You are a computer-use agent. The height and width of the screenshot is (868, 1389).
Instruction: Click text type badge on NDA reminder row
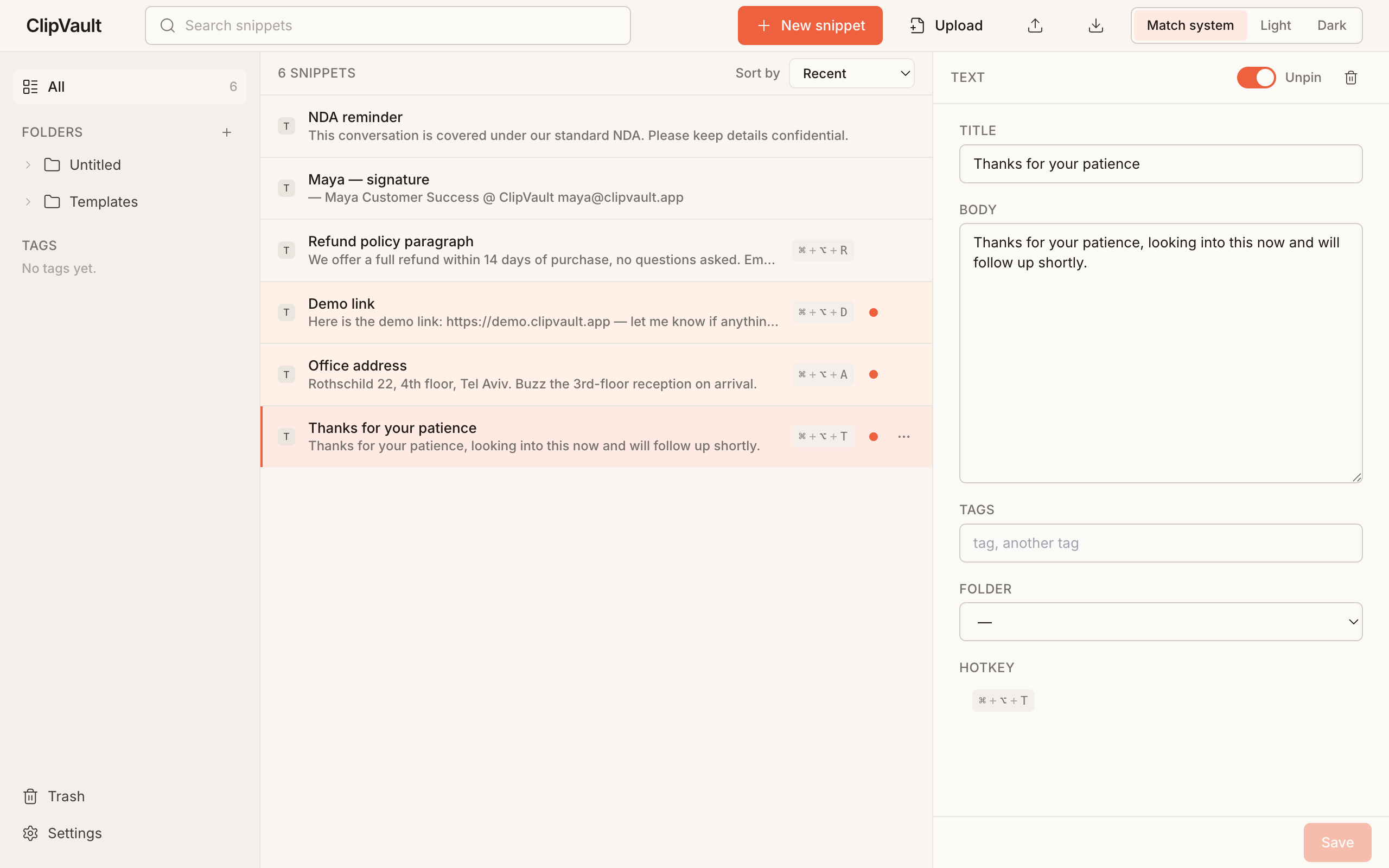pos(286,126)
